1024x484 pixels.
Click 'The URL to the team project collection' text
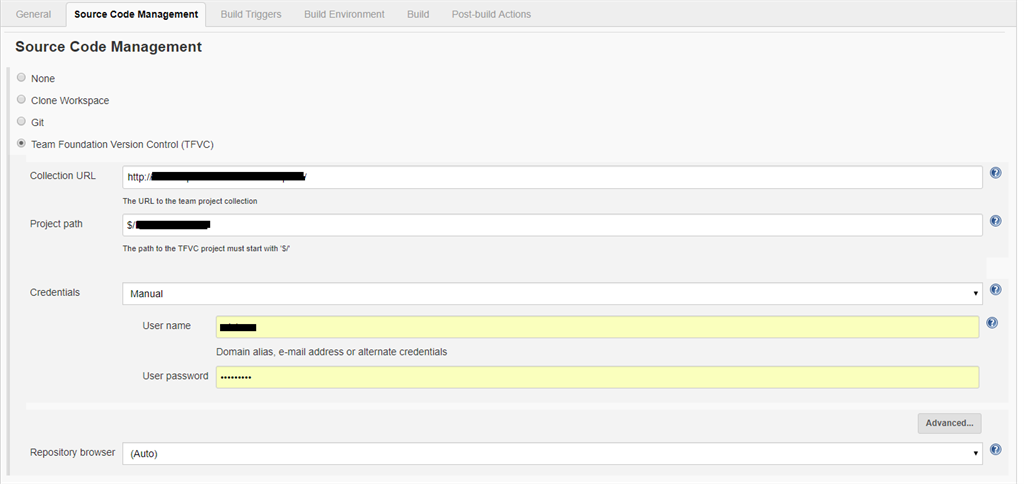pyautogui.click(x=190, y=201)
